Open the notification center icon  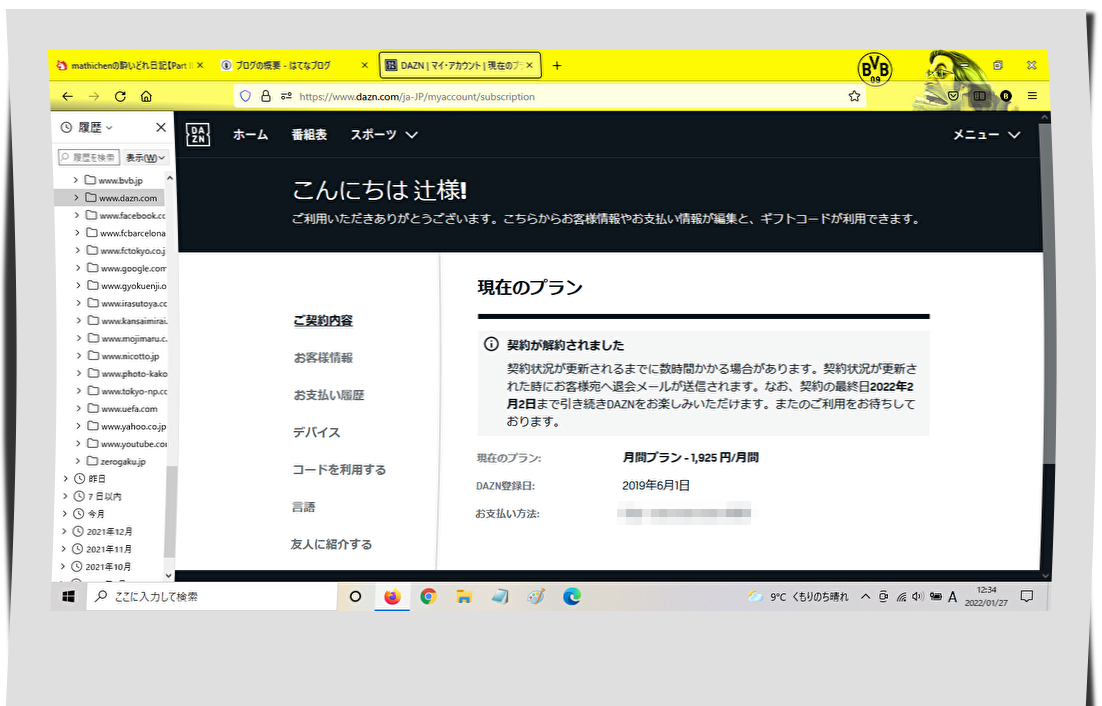1027,596
